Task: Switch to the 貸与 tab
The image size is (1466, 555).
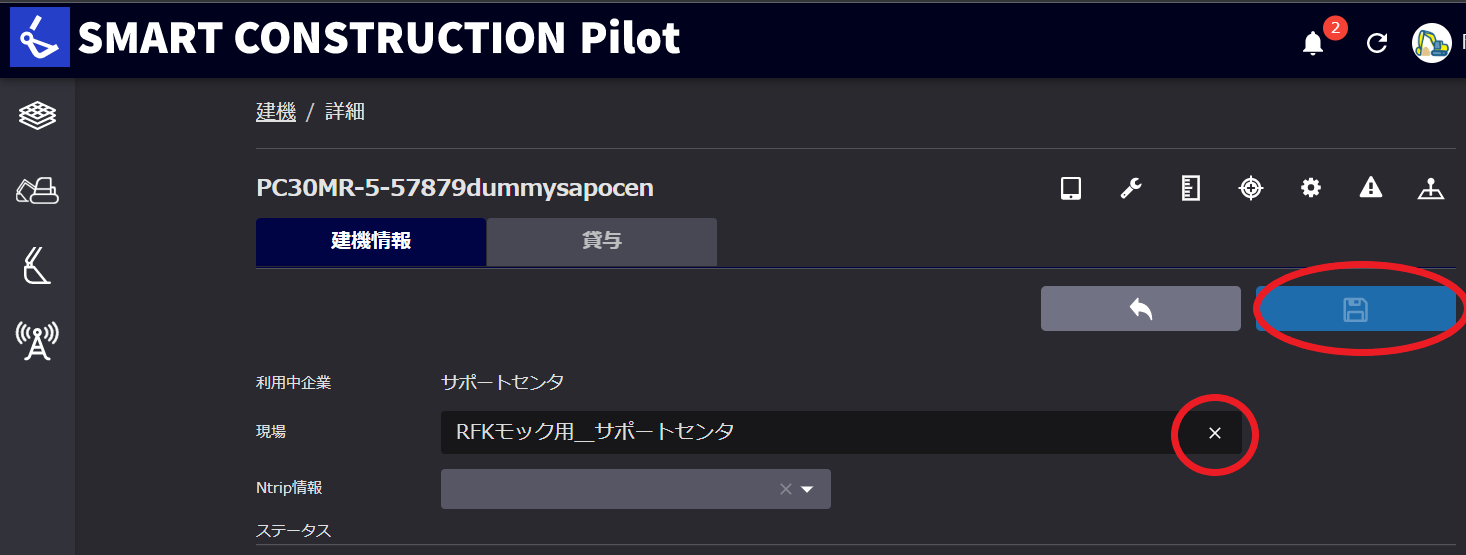Action: coord(602,242)
